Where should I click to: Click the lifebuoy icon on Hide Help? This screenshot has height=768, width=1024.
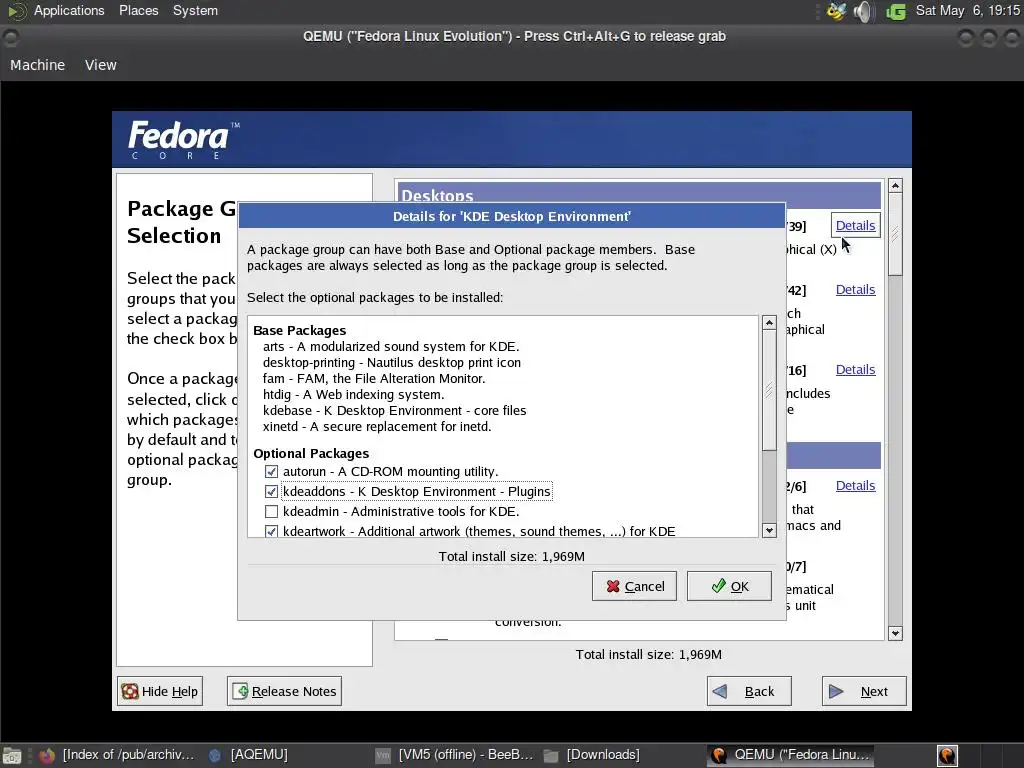click(x=130, y=692)
